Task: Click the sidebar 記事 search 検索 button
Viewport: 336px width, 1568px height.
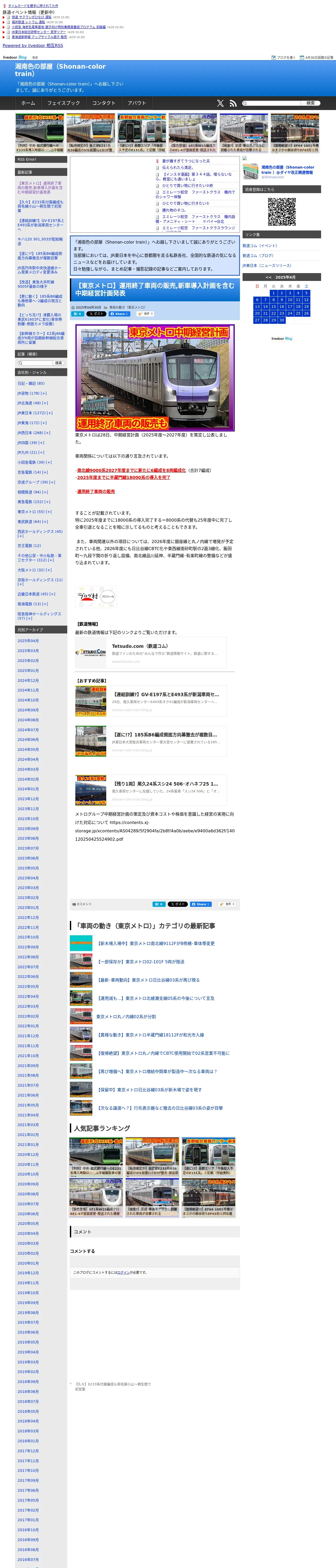Action: pyautogui.click(x=59, y=363)
